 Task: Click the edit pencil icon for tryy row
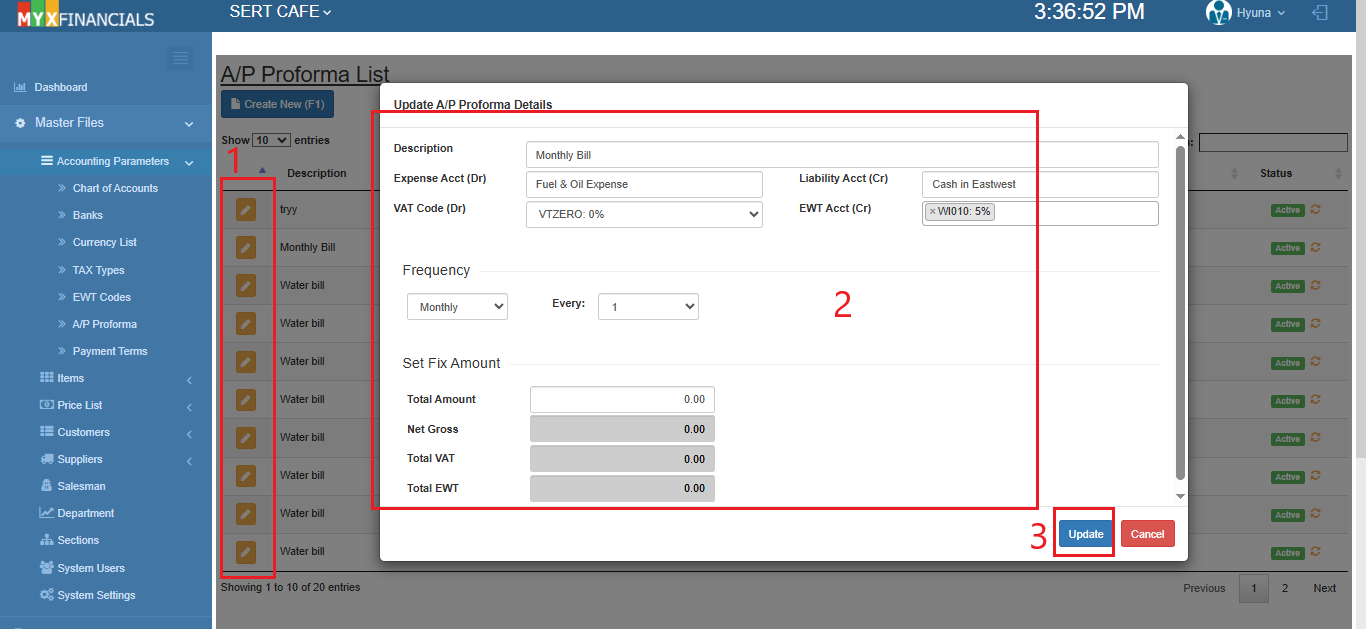pyautogui.click(x=246, y=209)
